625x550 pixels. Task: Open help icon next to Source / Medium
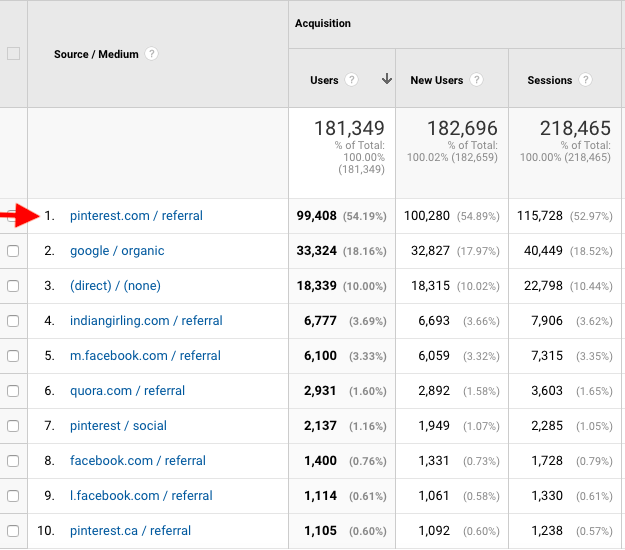pos(151,54)
